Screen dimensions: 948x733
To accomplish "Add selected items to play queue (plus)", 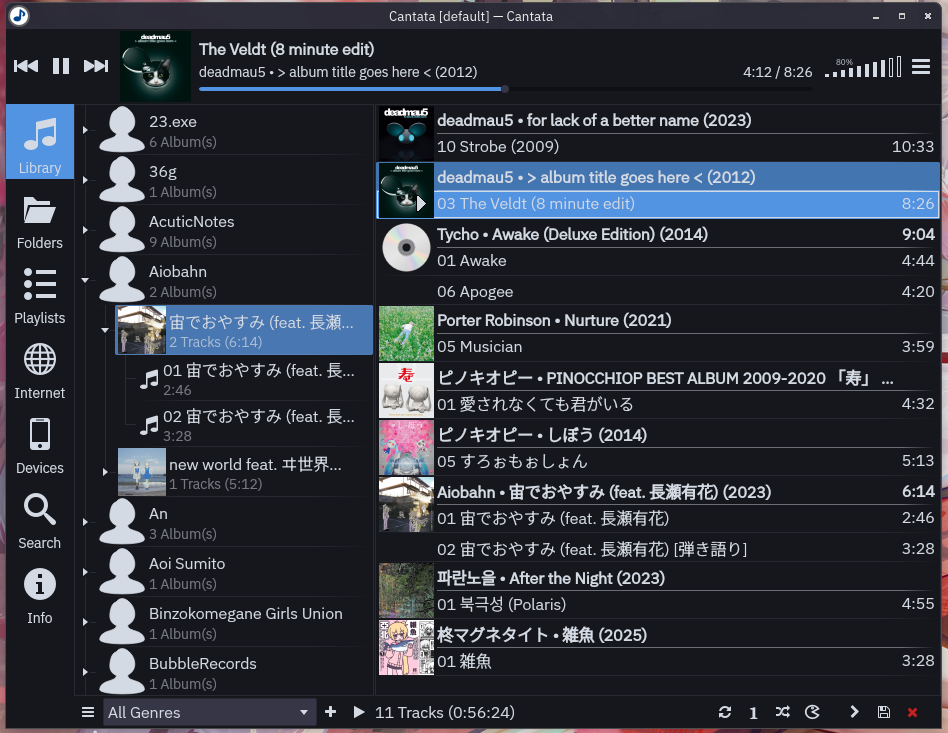I will (331, 712).
